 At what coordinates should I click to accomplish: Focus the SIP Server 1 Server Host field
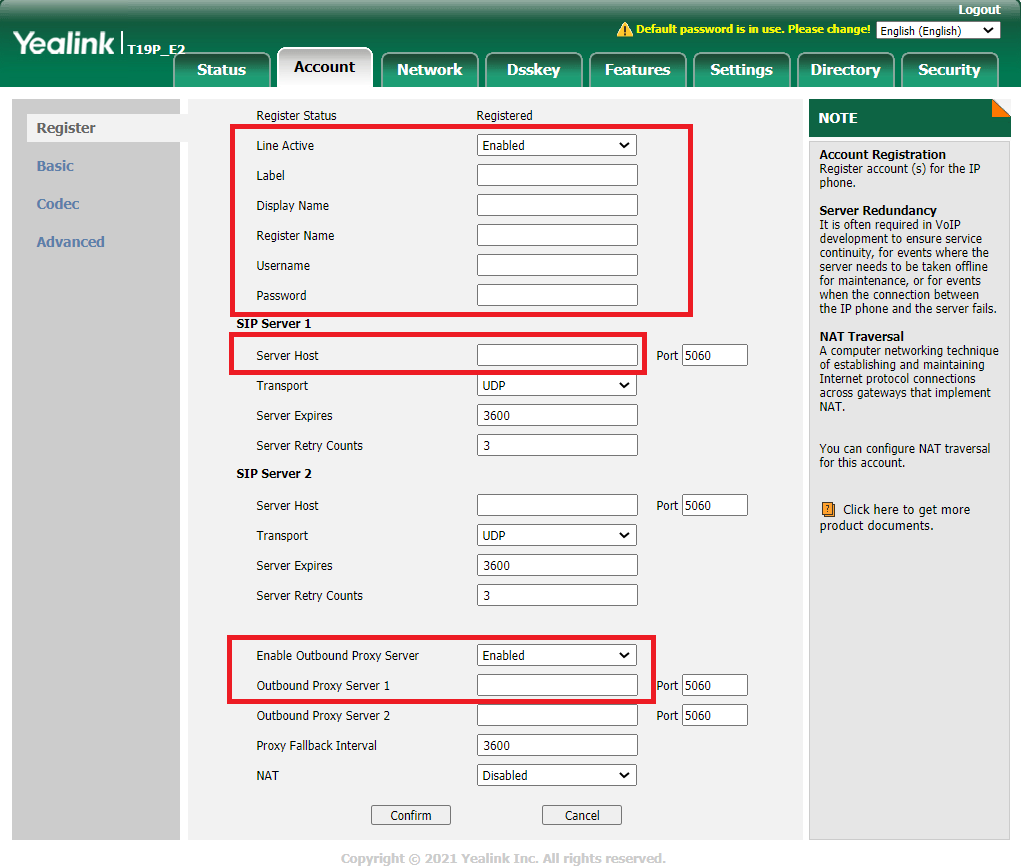pos(556,356)
